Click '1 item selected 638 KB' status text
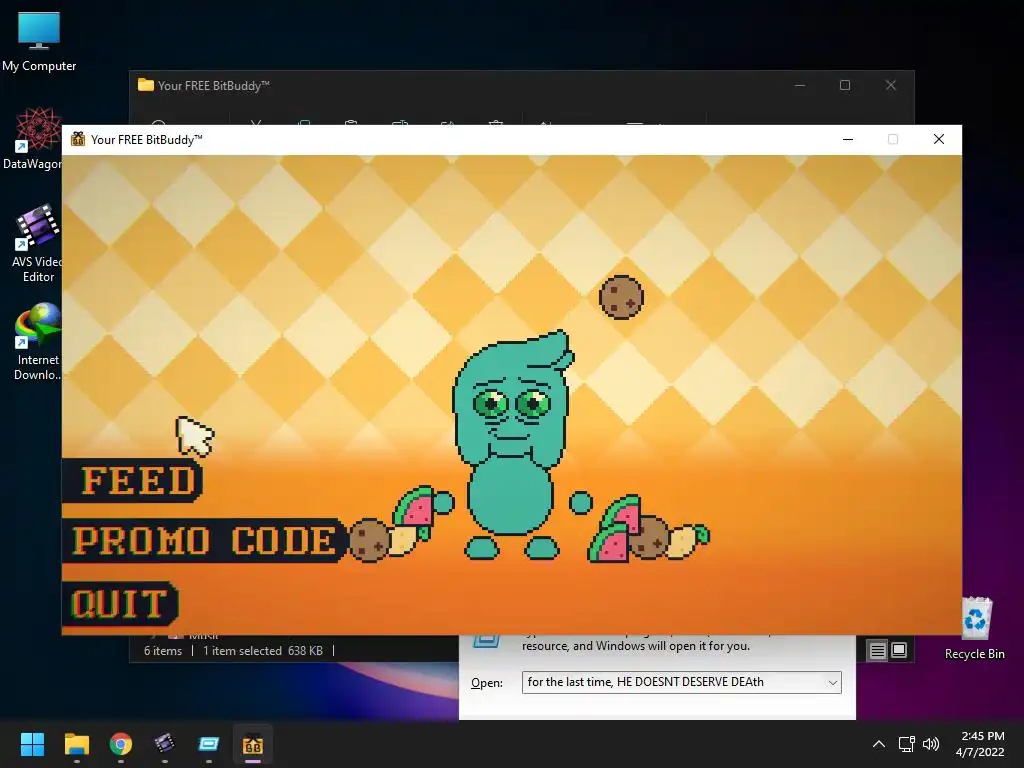This screenshot has width=1024, height=768. click(x=263, y=651)
